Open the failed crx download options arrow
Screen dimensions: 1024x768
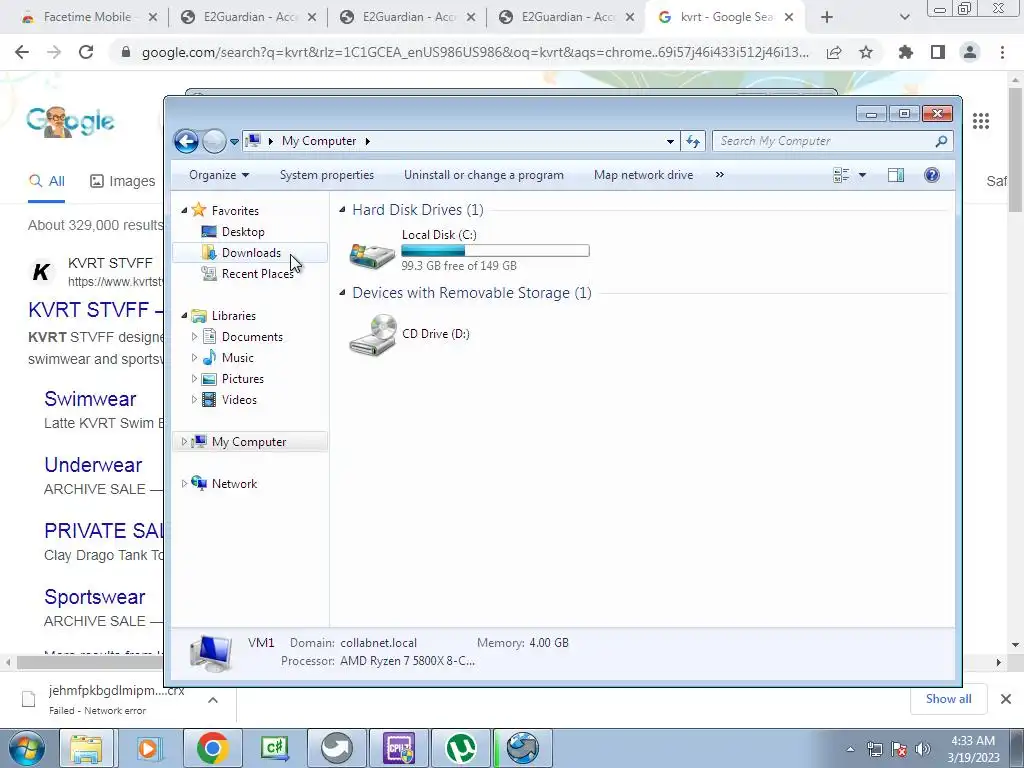[x=213, y=699]
